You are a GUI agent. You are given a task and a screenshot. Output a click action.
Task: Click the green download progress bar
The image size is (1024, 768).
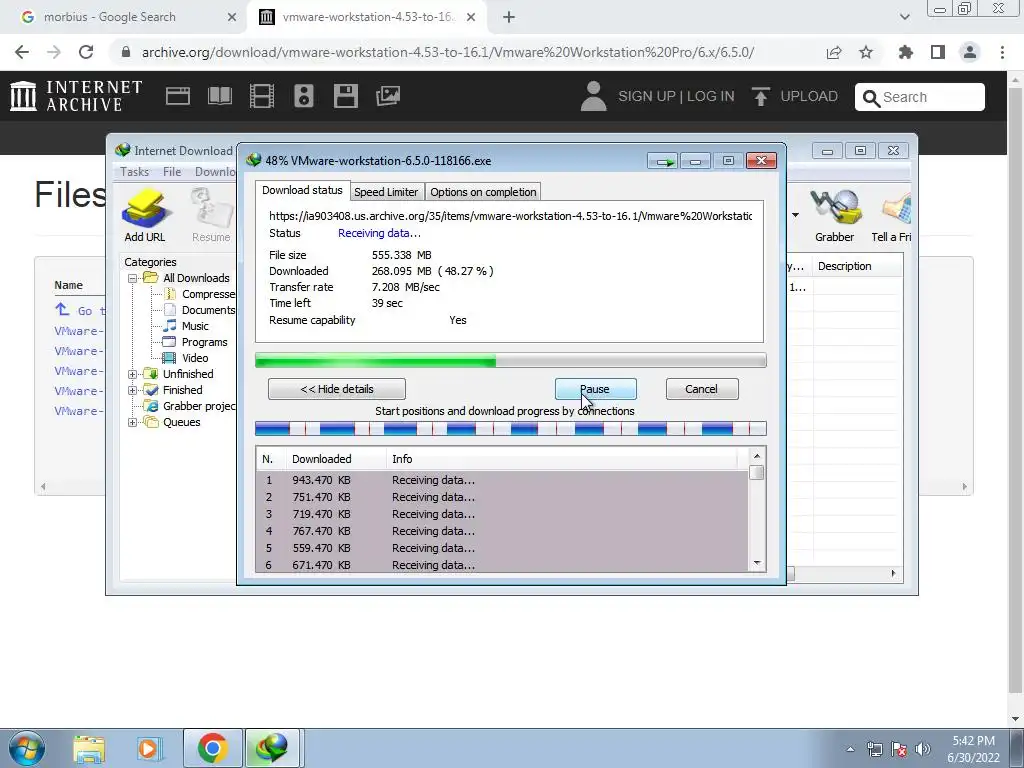click(x=511, y=360)
